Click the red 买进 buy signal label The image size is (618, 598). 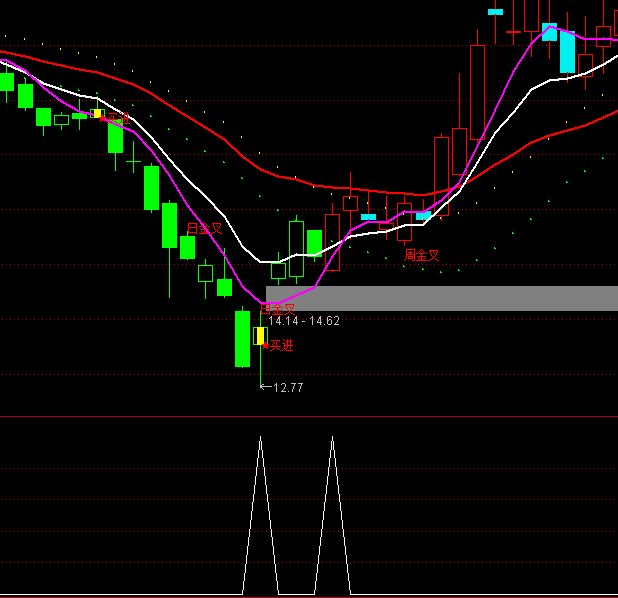click(x=281, y=346)
